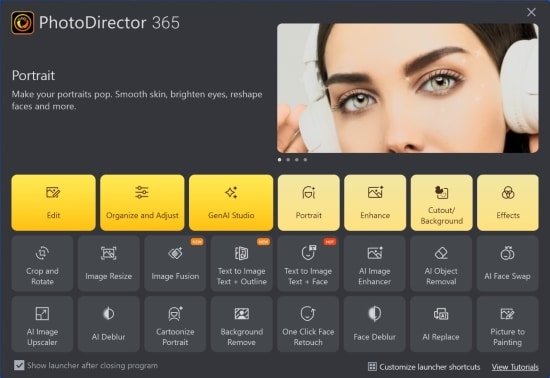
Task: Launch AI Face Swap
Action: click(x=508, y=263)
